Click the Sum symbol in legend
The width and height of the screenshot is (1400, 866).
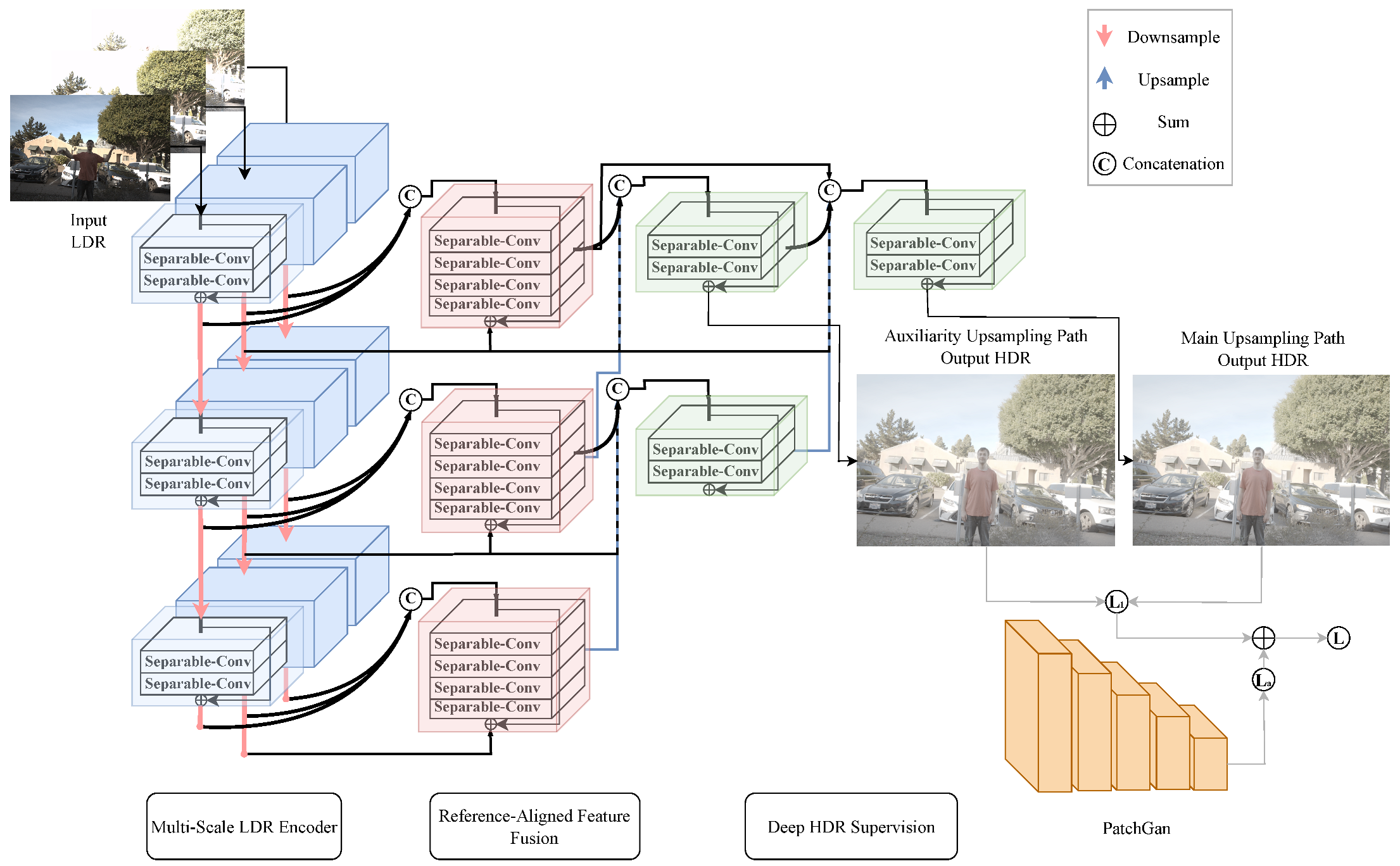click(1104, 124)
